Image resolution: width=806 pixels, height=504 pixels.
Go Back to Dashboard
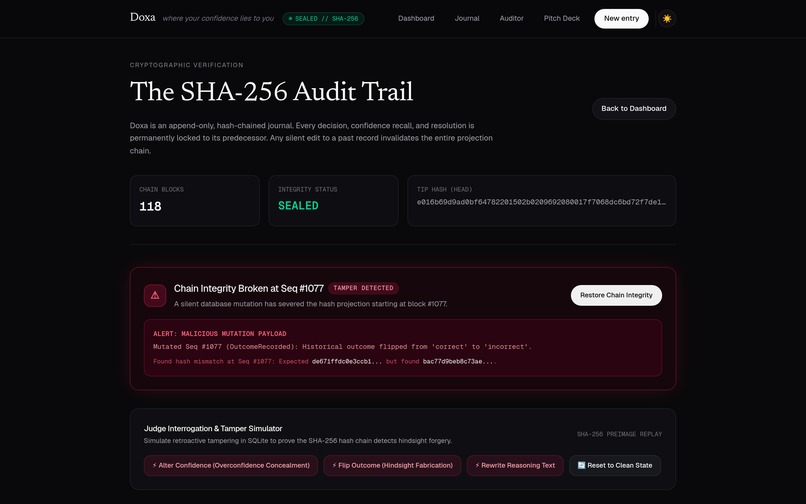coord(634,109)
